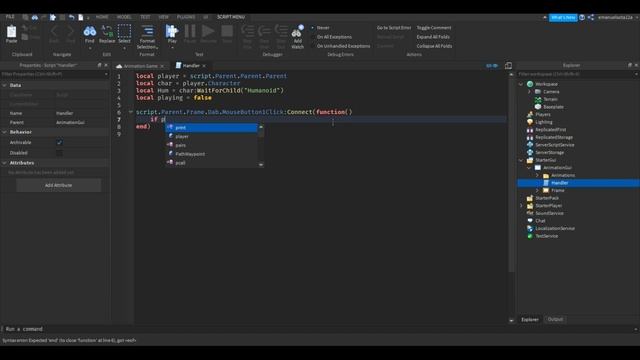Collapse the StarterGui tree node
The image size is (640, 360).
(x=521, y=160)
